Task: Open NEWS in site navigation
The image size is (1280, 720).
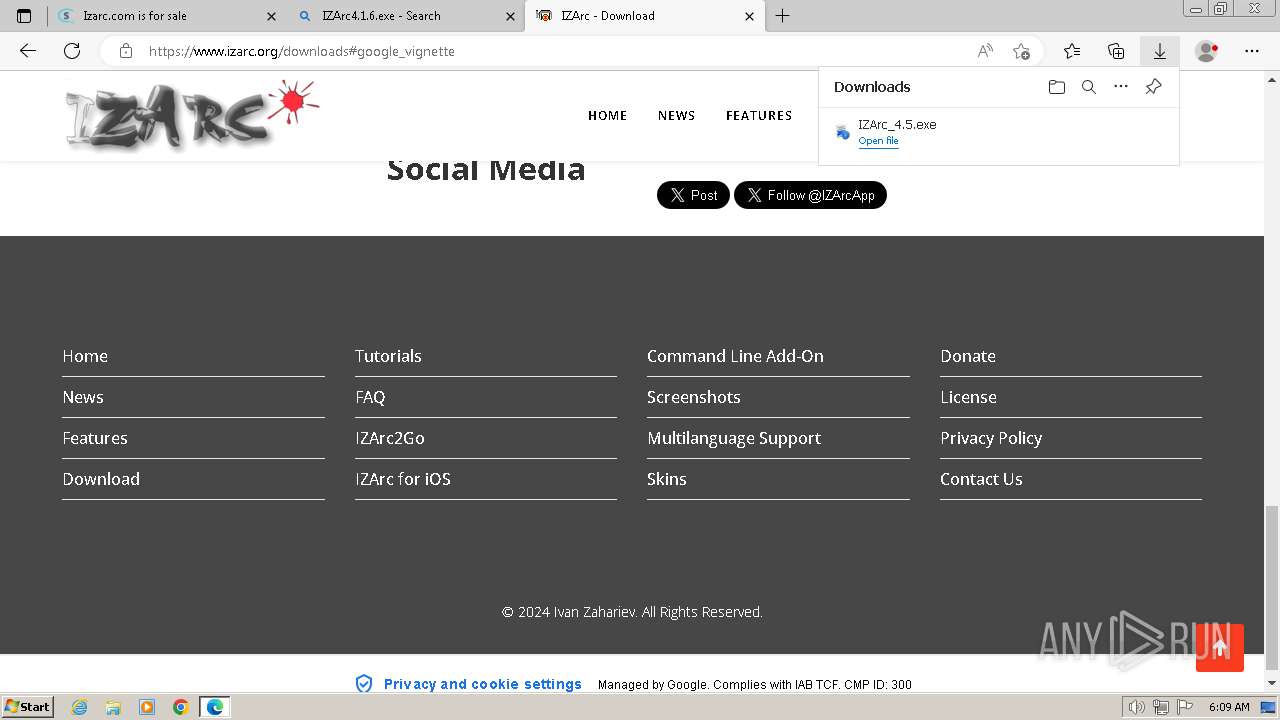Action: pyautogui.click(x=677, y=116)
